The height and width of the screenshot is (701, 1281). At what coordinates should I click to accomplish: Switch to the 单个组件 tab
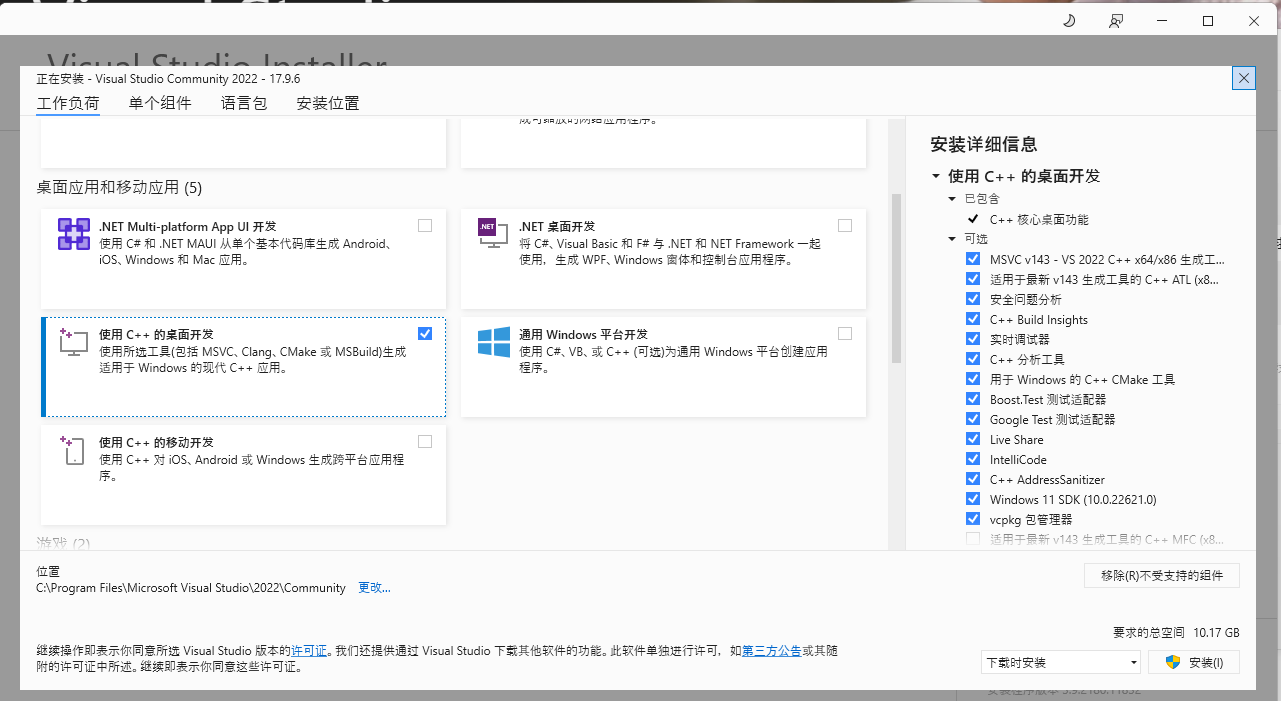click(160, 103)
